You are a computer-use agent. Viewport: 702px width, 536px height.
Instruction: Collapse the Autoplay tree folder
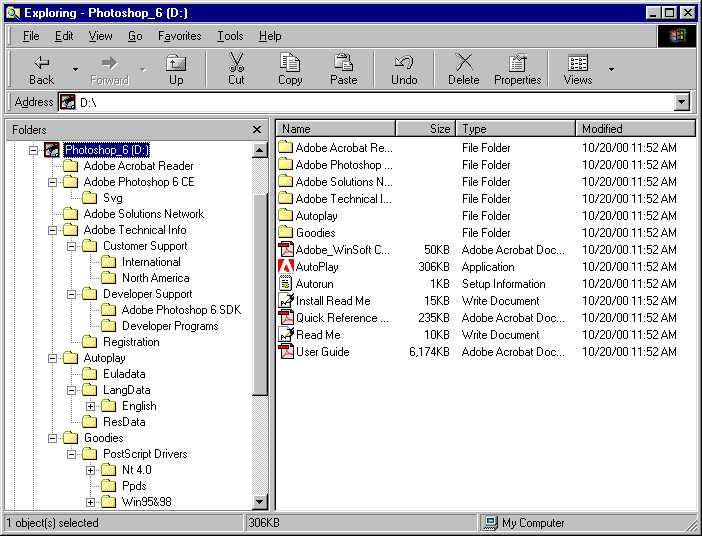(52, 358)
